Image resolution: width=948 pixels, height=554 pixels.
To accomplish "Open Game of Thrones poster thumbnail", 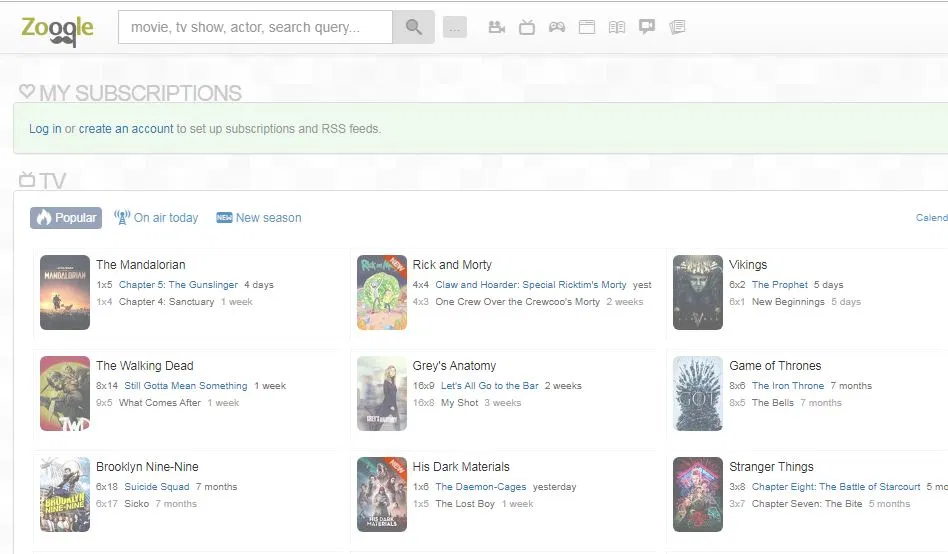I will pyautogui.click(x=698, y=393).
